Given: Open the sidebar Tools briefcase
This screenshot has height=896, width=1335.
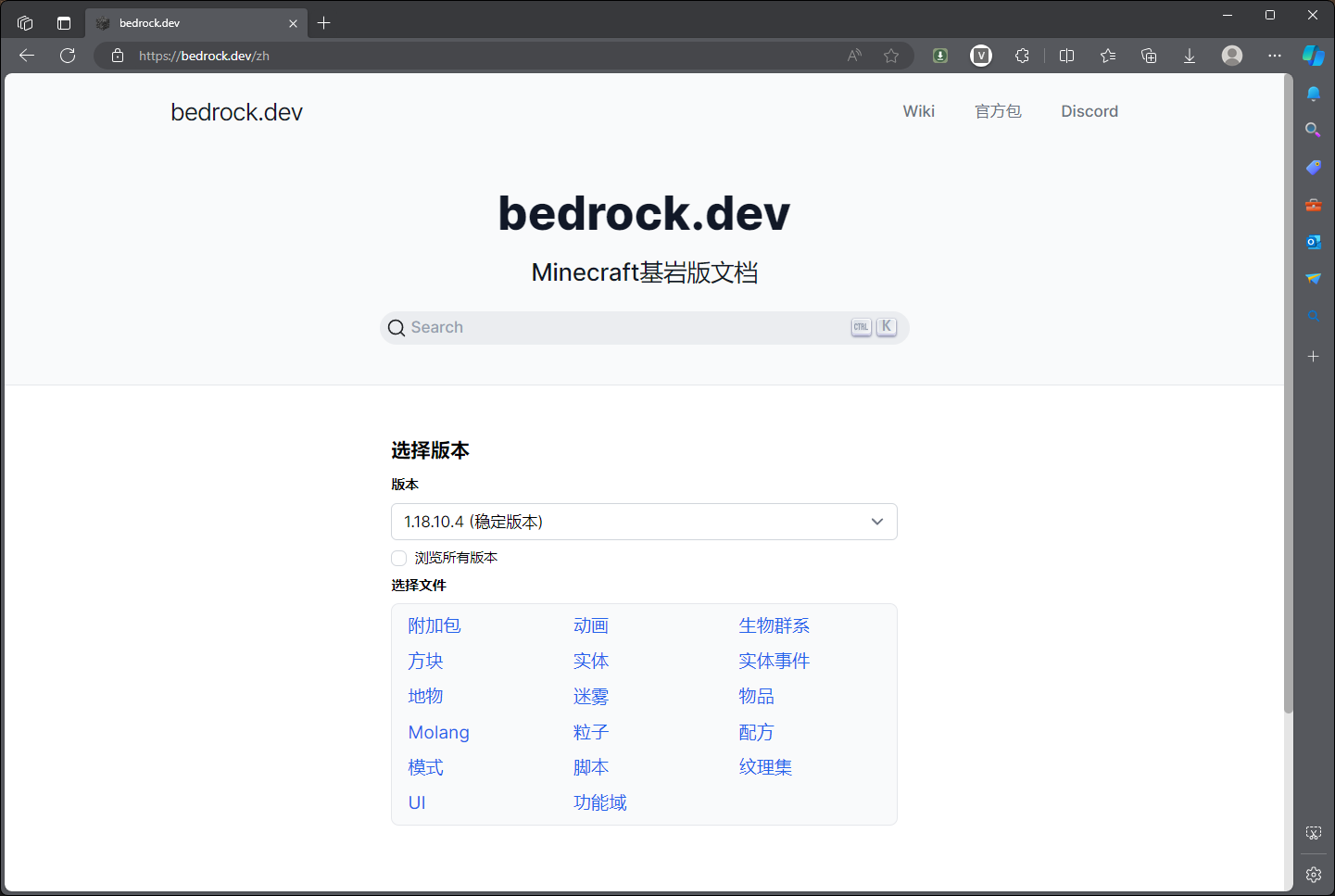Looking at the screenshot, I should coord(1314,205).
